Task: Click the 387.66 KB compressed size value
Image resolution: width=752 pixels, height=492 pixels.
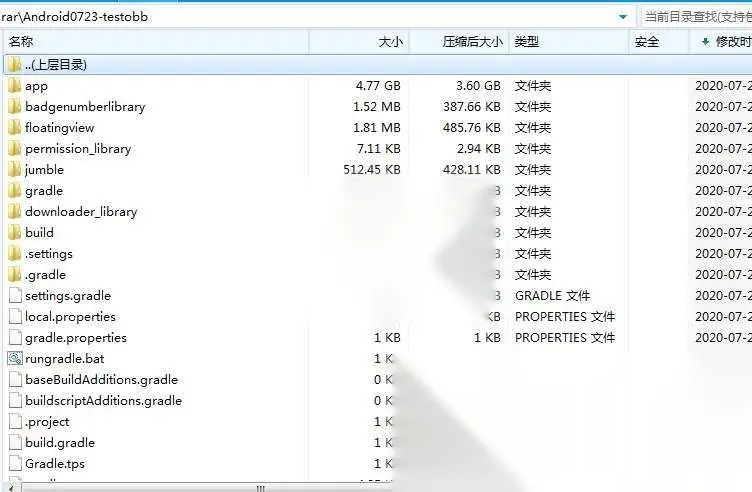Action: click(x=472, y=106)
